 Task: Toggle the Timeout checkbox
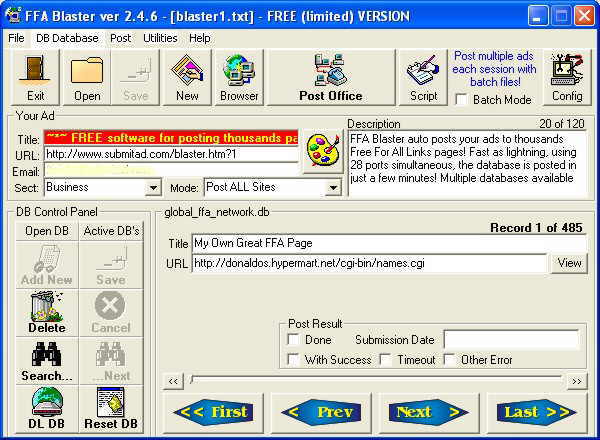385,359
